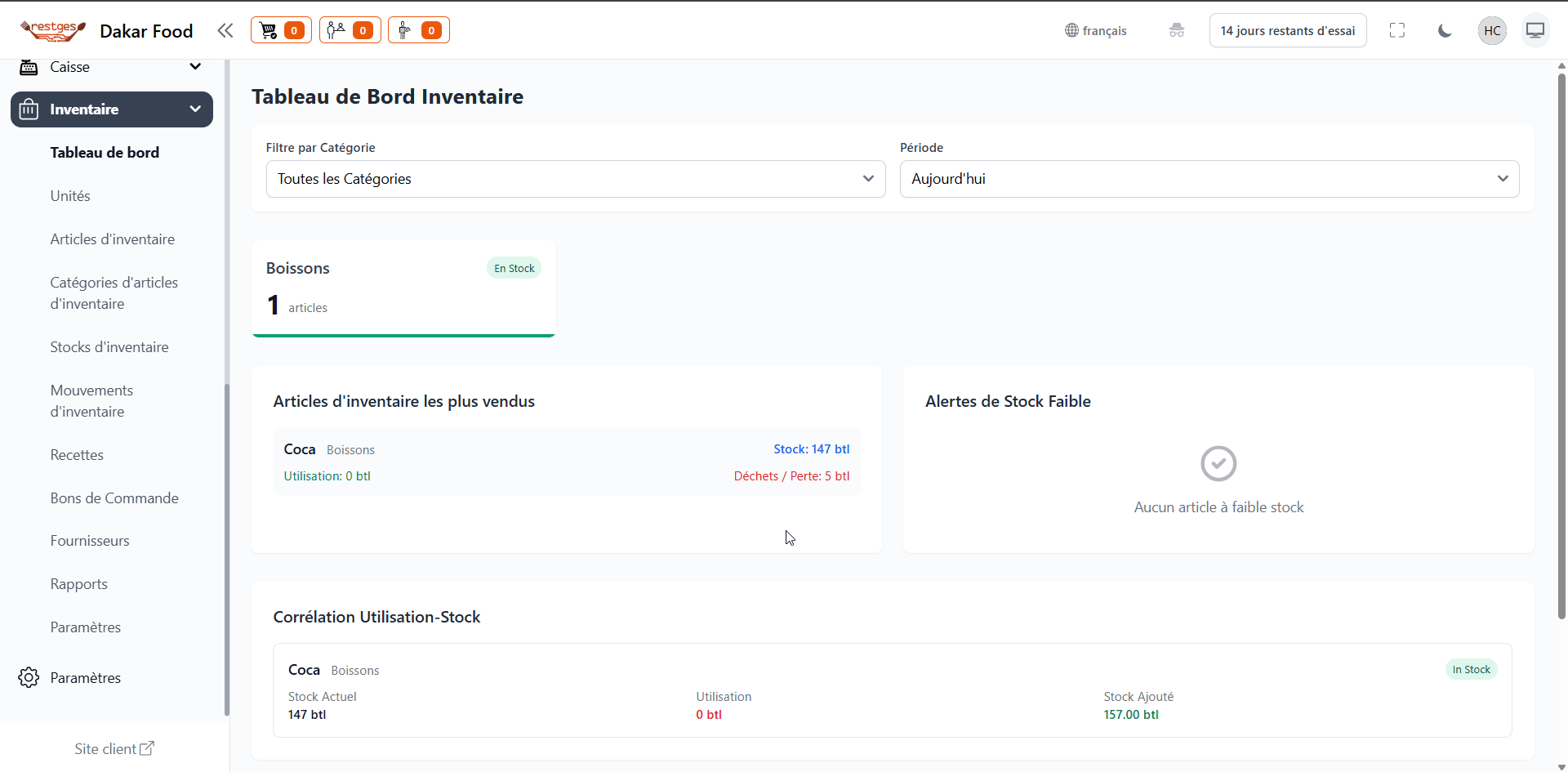Go to Bons de Commande page
1568x772 pixels.
coord(114,498)
